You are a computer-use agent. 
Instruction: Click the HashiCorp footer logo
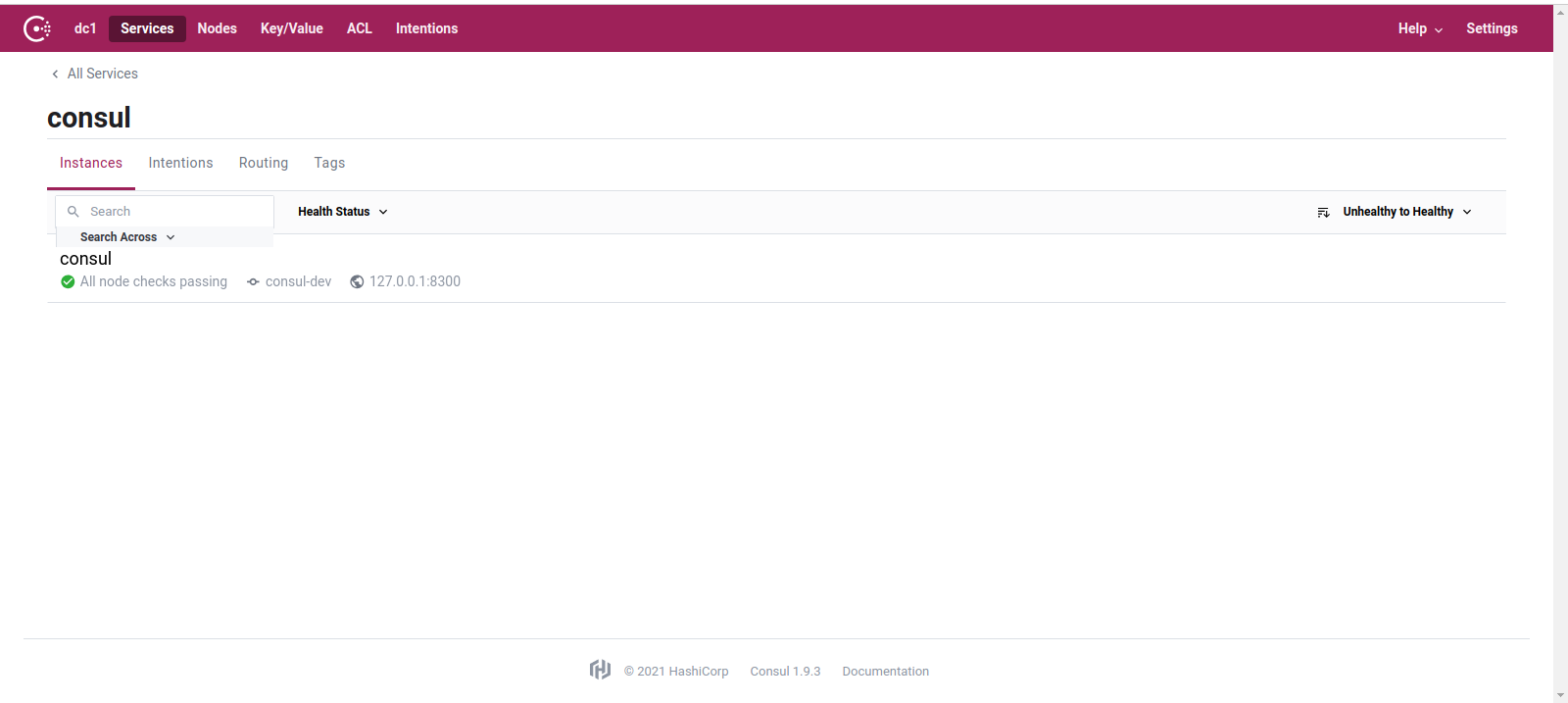(x=600, y=670)
